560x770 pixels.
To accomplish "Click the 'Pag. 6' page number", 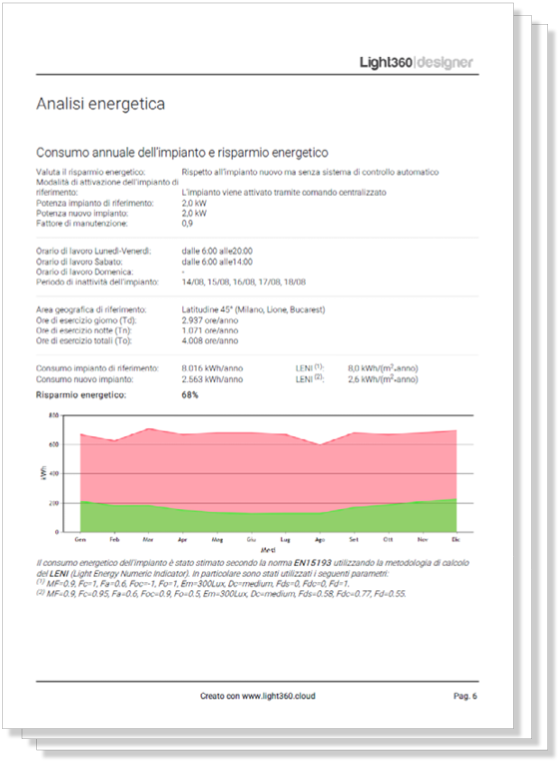I will coord(465,696).
